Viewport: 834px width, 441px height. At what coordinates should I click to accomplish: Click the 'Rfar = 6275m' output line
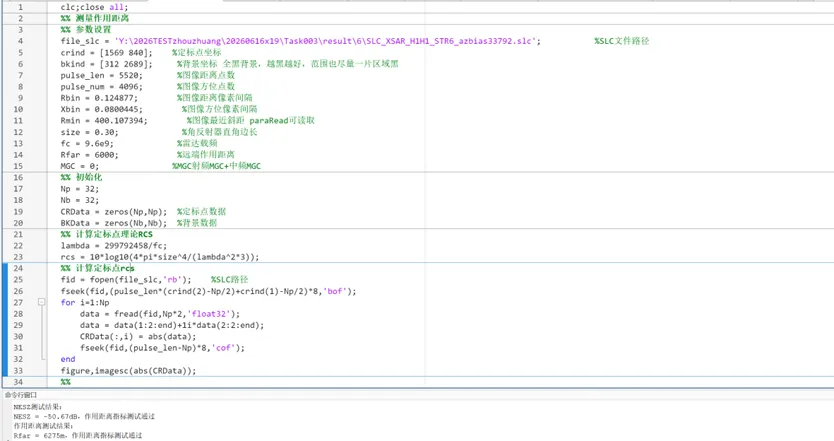[78, 436]
